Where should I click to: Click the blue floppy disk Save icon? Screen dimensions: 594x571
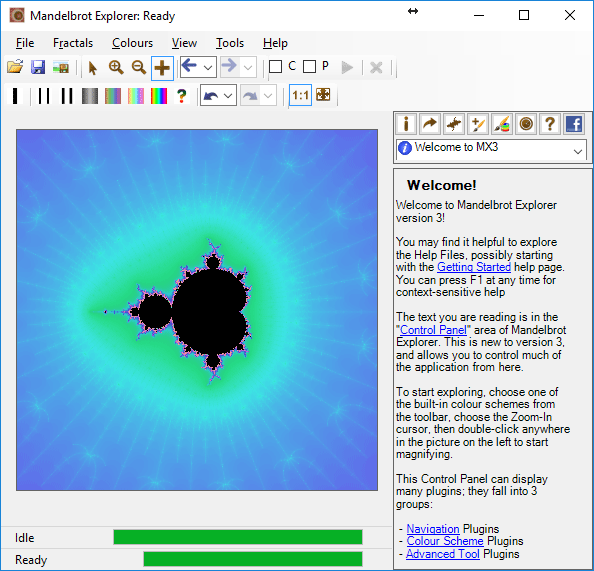pyautogui.click(x=38, y=67)
